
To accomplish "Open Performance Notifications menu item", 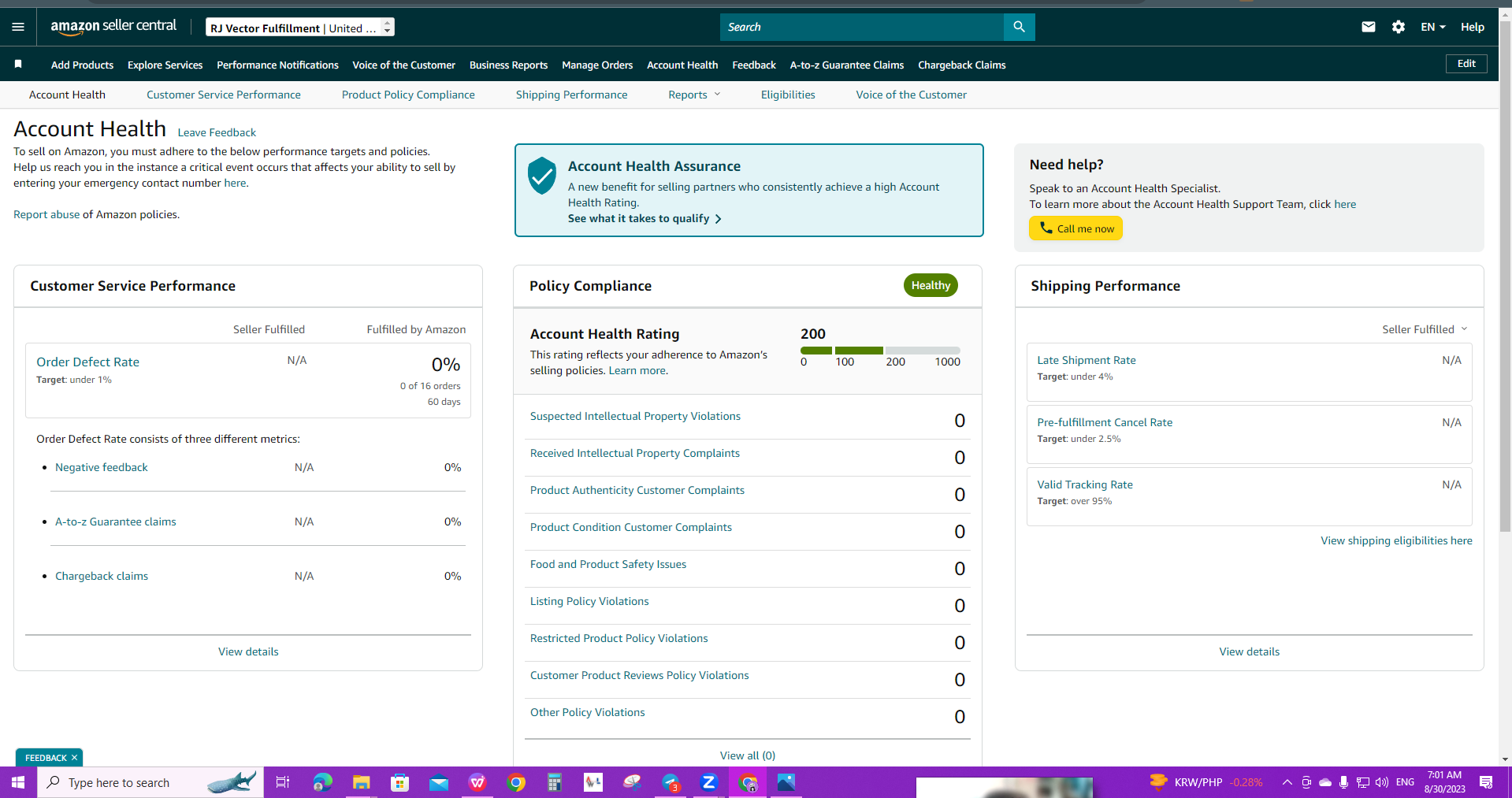I will pyautogui.click(x=277, y=65).
